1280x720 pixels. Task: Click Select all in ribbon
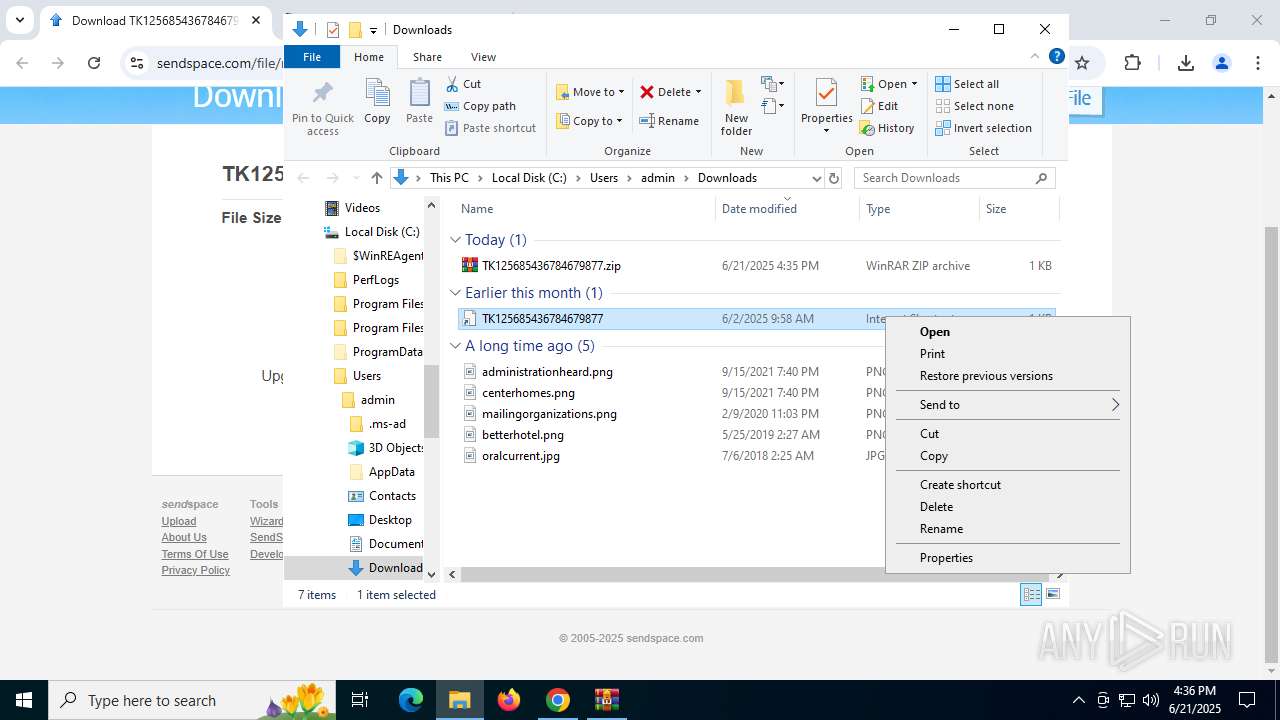(967, 84)
